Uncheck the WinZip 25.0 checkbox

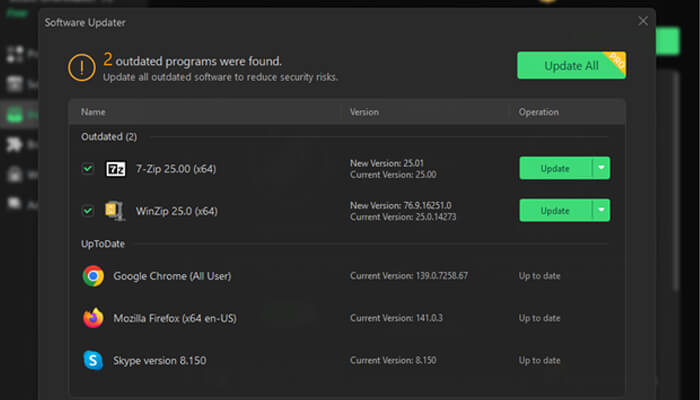tap(88, 211)
